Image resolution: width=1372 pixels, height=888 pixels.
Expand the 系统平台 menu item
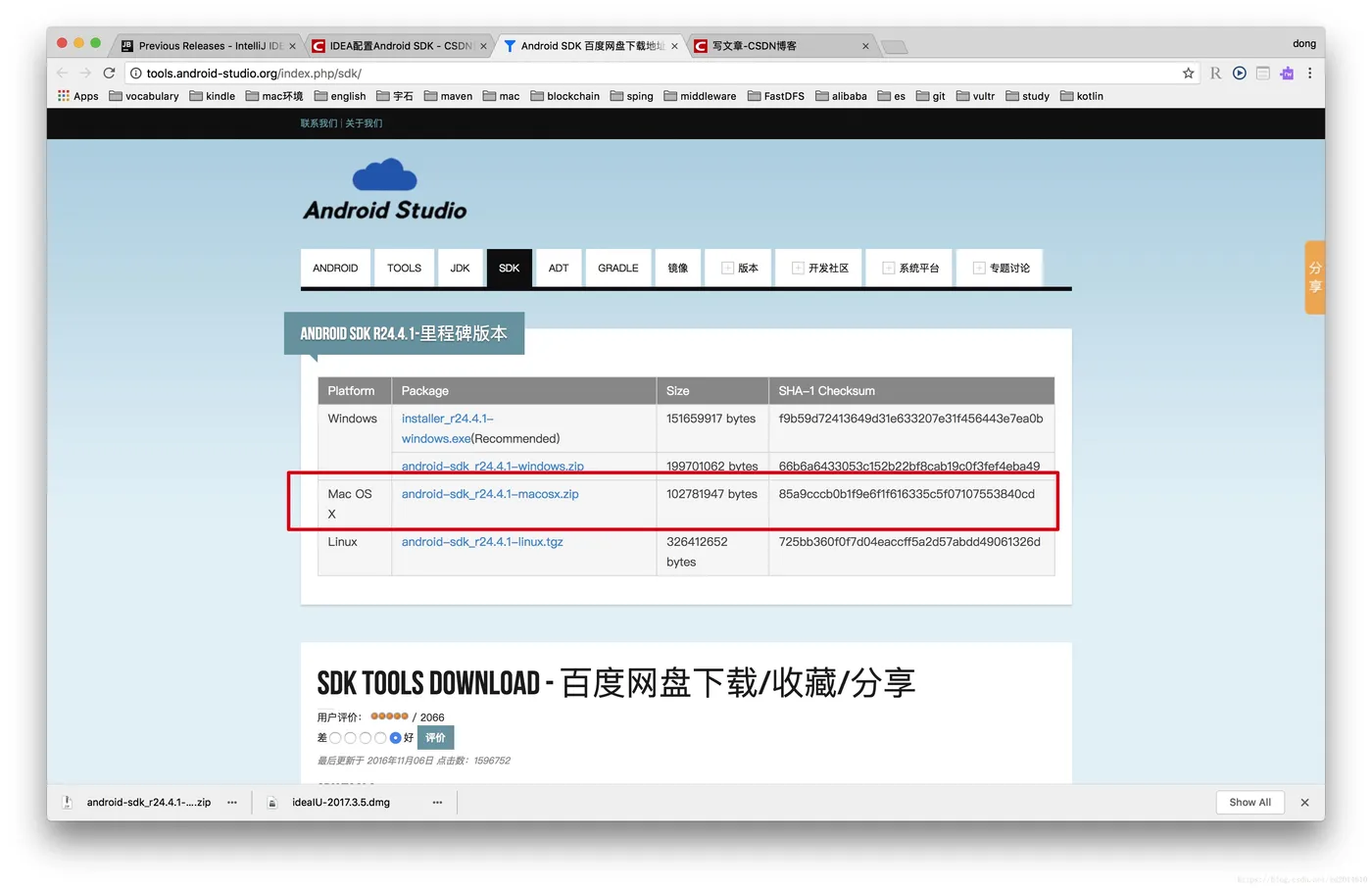pyautogui.click(x=910, y=268)
